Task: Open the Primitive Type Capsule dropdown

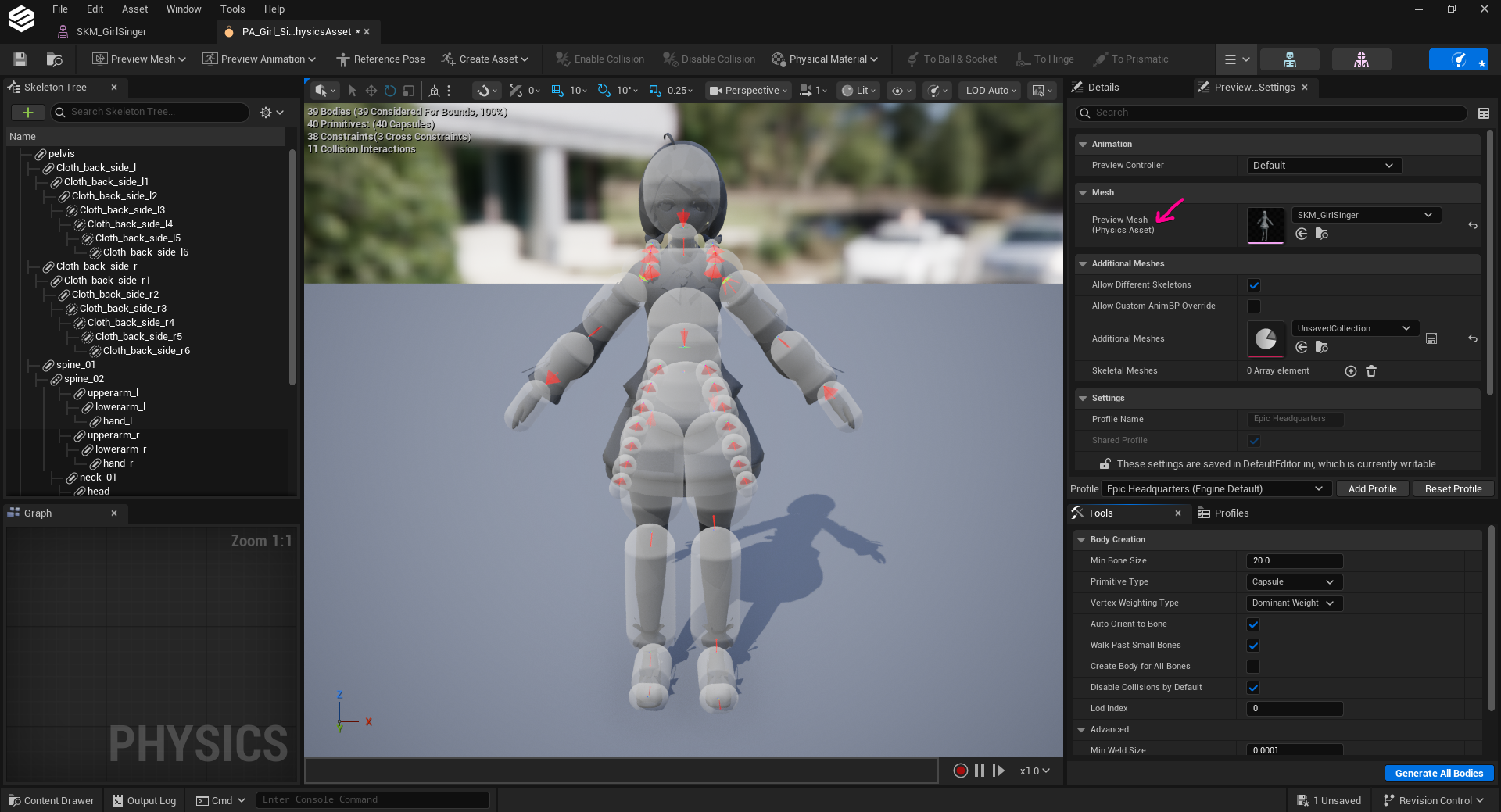Action: 1294,582
